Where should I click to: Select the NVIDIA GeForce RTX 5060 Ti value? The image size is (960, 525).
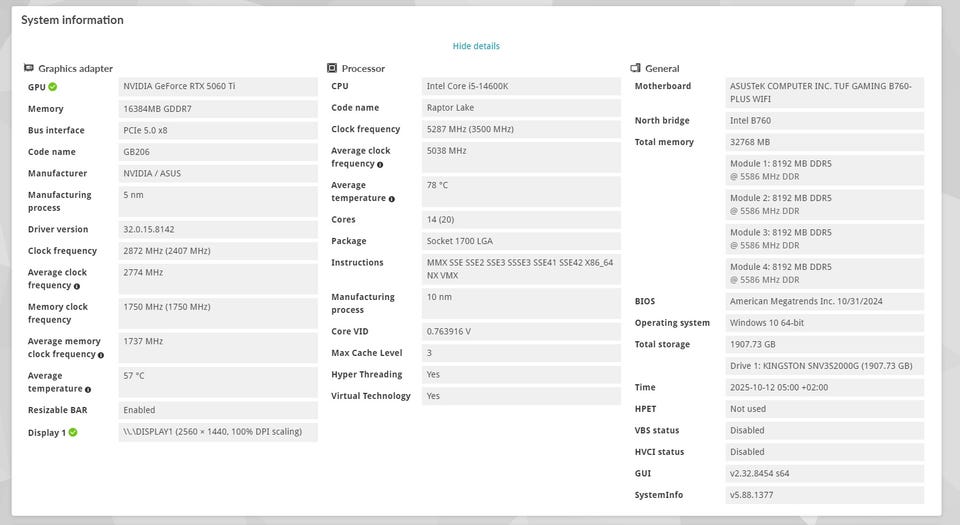(x=218, y=86)
